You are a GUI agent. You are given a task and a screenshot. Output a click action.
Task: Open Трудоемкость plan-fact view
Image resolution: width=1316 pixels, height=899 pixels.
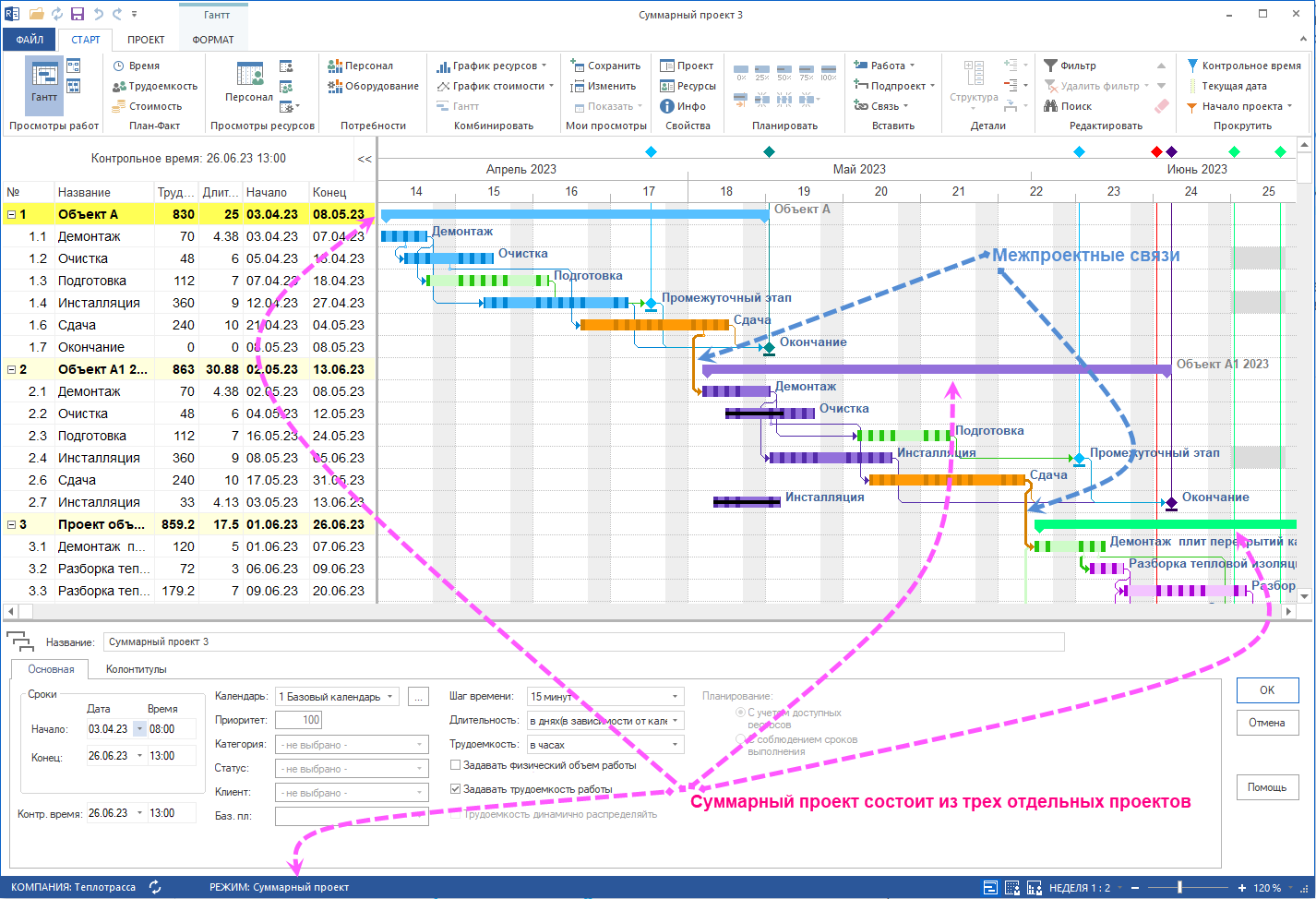(x=154, y=86)
